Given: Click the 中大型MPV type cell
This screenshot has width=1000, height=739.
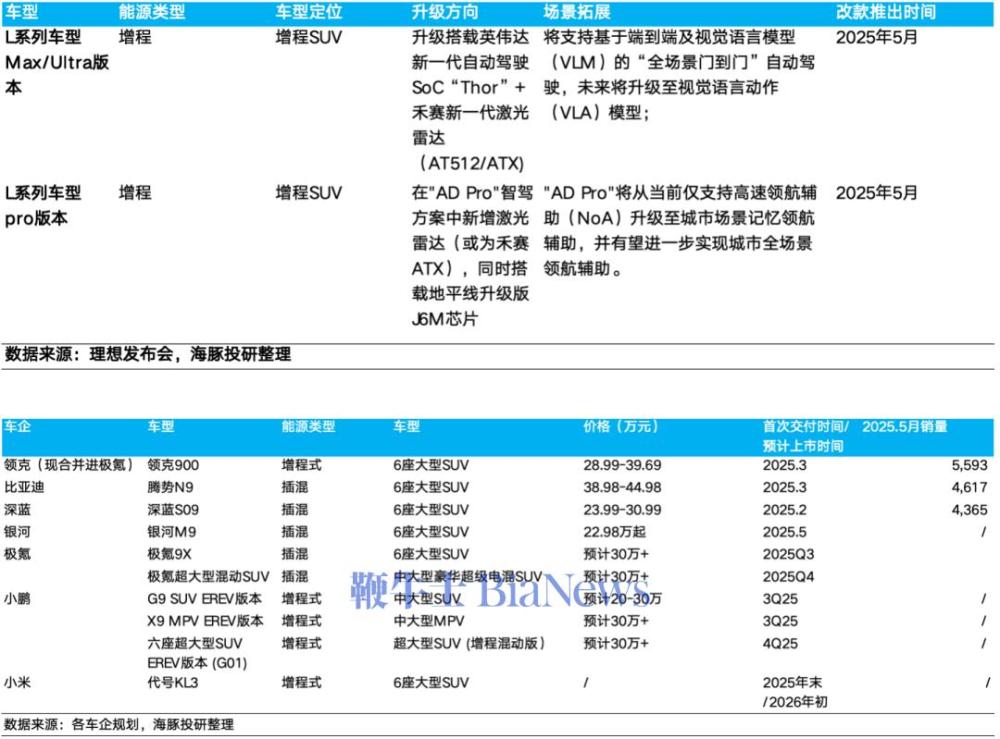Looking at the screenshot, I should [429, 620].
